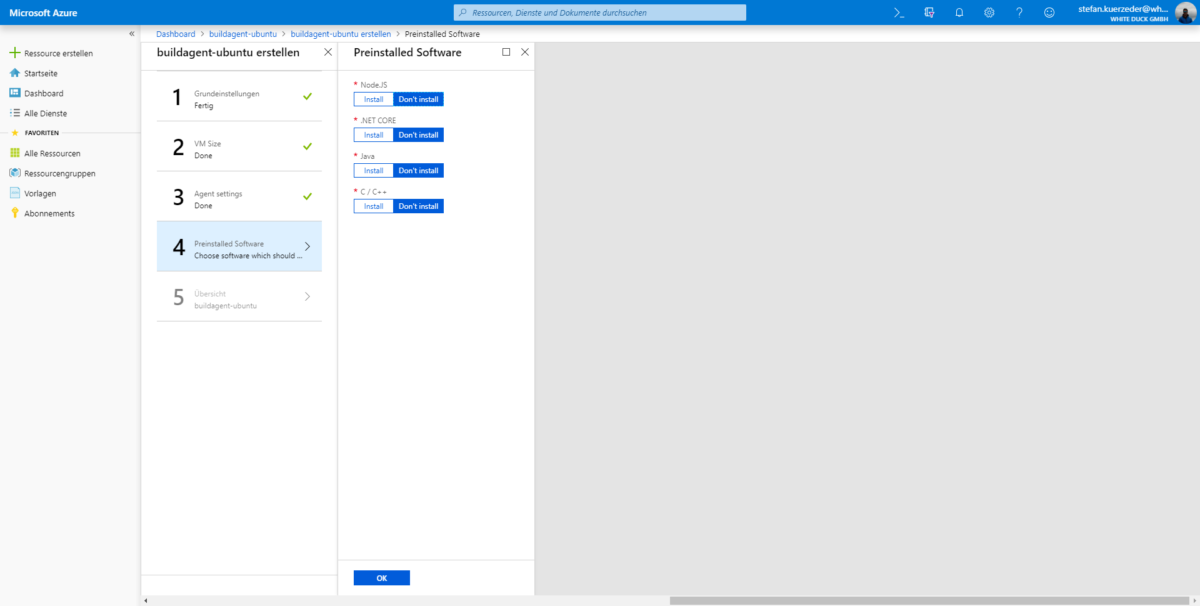Open Cloud Shell from the top bar
Viewport: 1200px width, 606px height.
[x=898, y=12]
